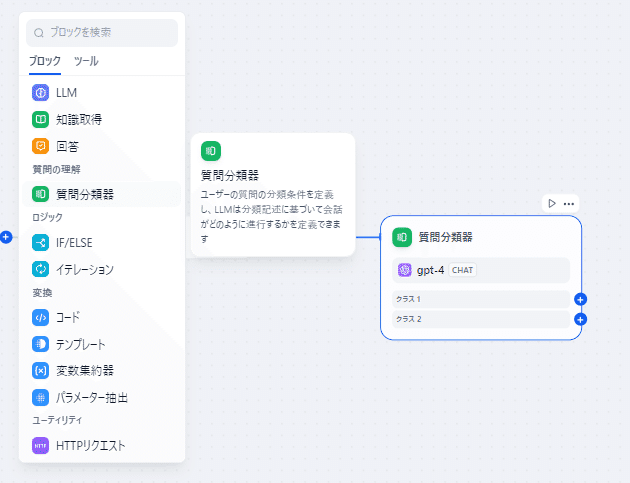Click the ブロックを検索 search field
This screenshot has width=630, height=483.
(103, 32)
